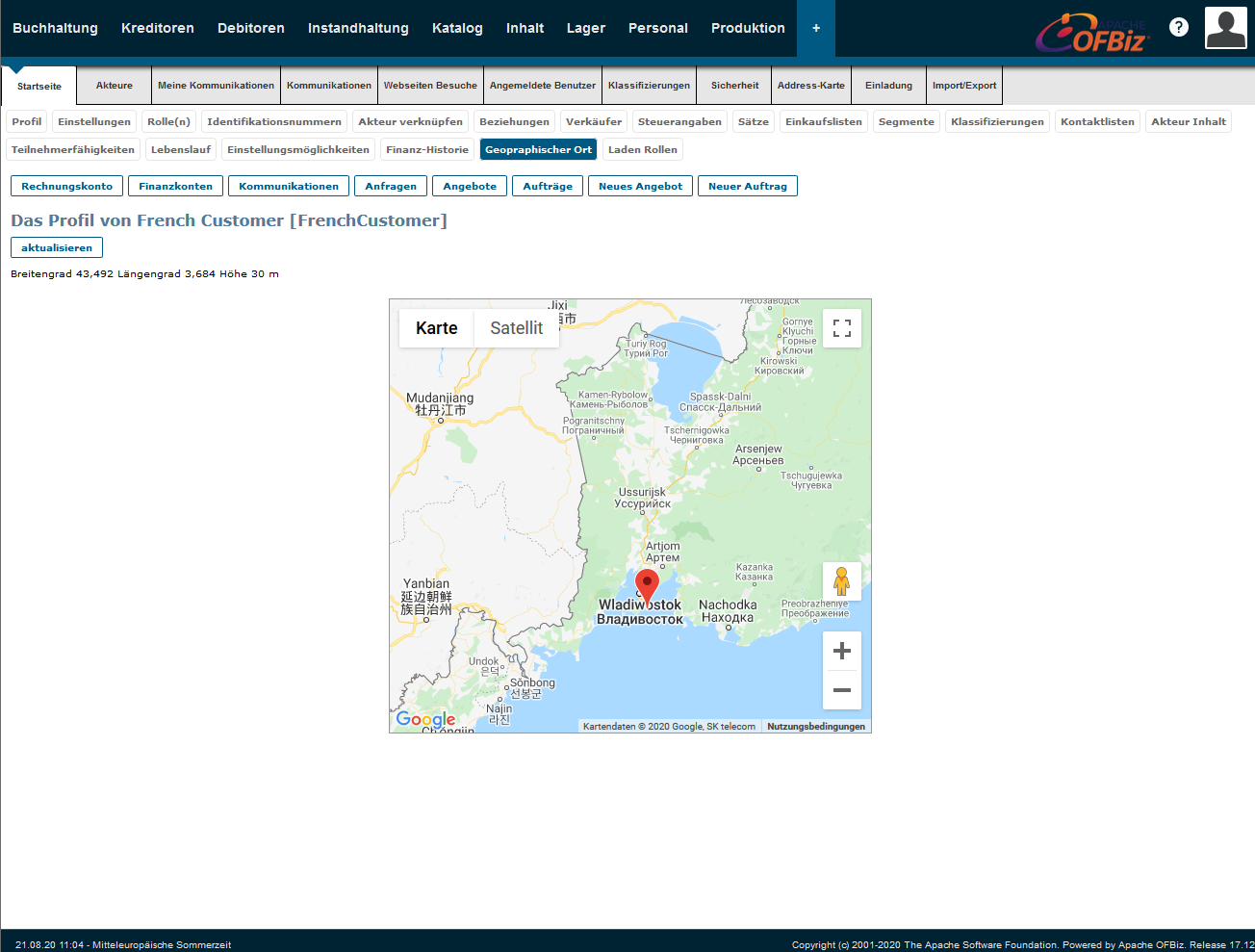The width and height of the screenshot is (1255, 952).
Task: Open the Akteur Inhalt sub-tab
Action: (x=1189, y=121)
